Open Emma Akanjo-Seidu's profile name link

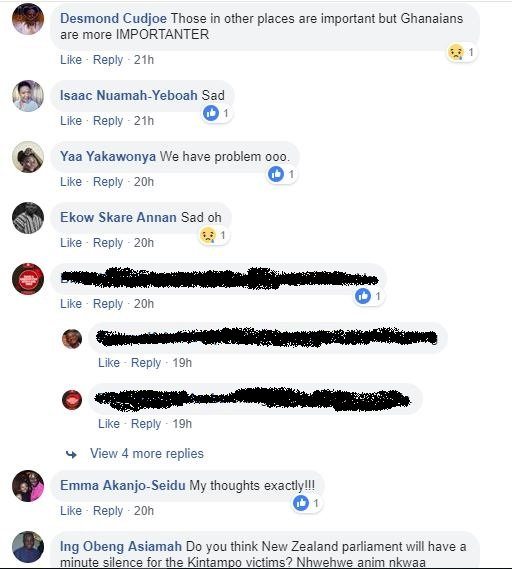click(123, 486)
